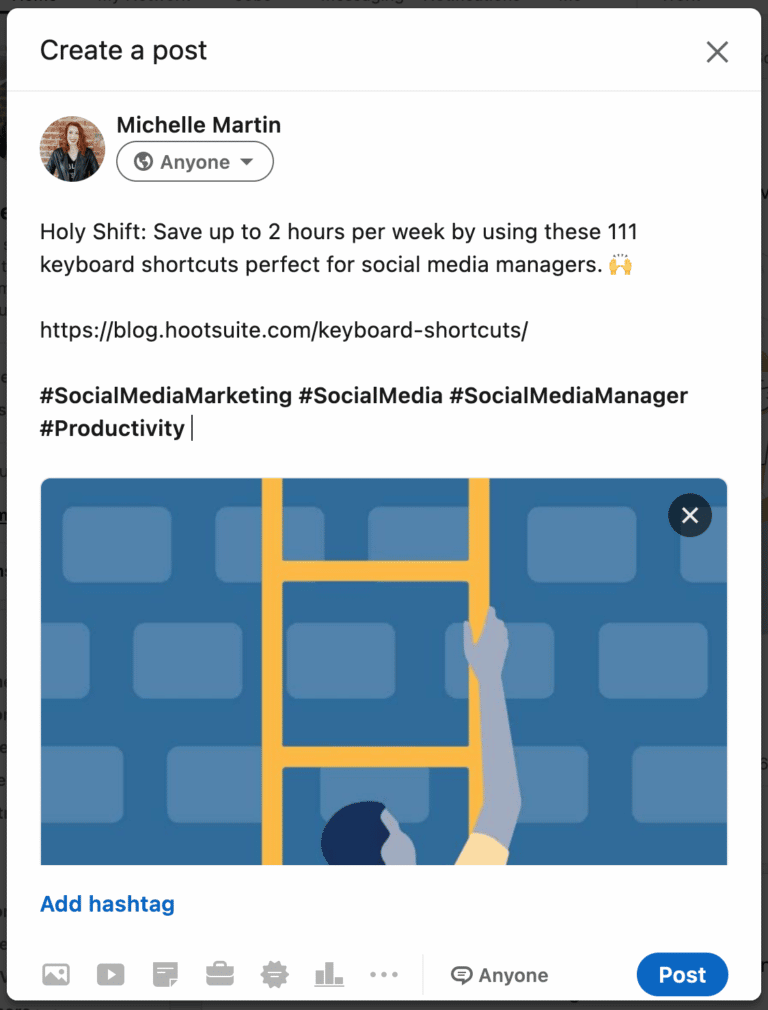Select the celebrate an occasion badge icon
The image size is (768, 1010).
tap(274, 974)
